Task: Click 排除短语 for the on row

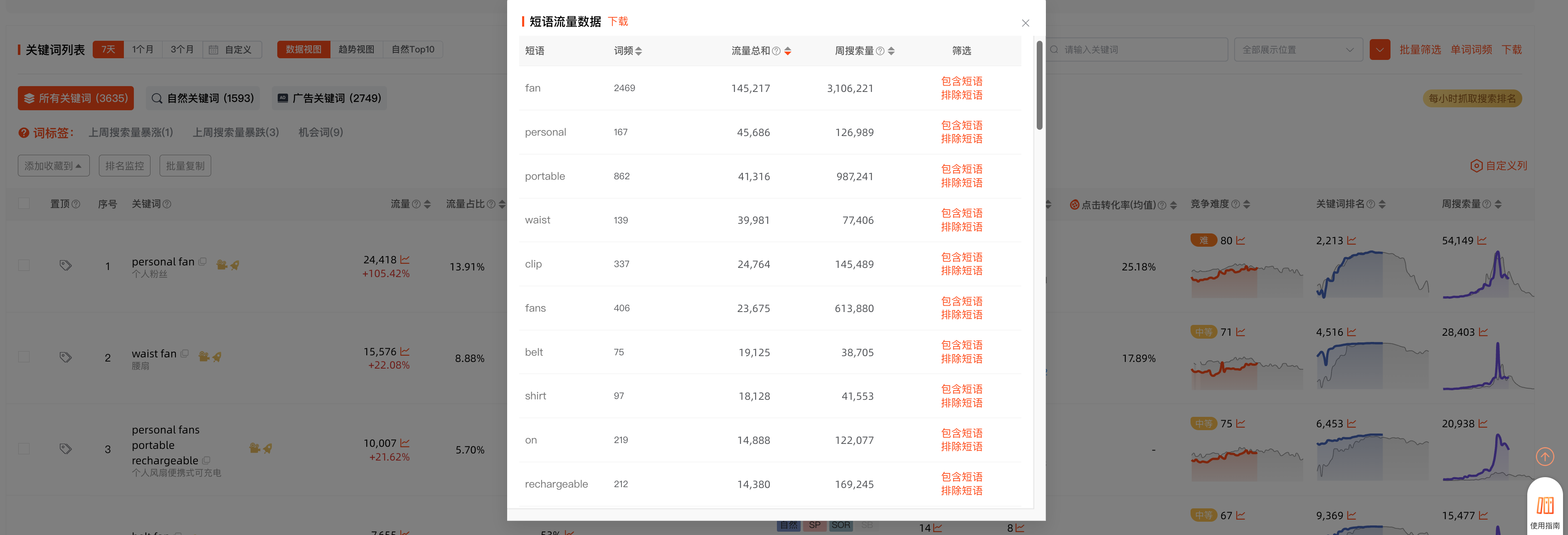Action: pyautogui.click(x=961, y=447)
